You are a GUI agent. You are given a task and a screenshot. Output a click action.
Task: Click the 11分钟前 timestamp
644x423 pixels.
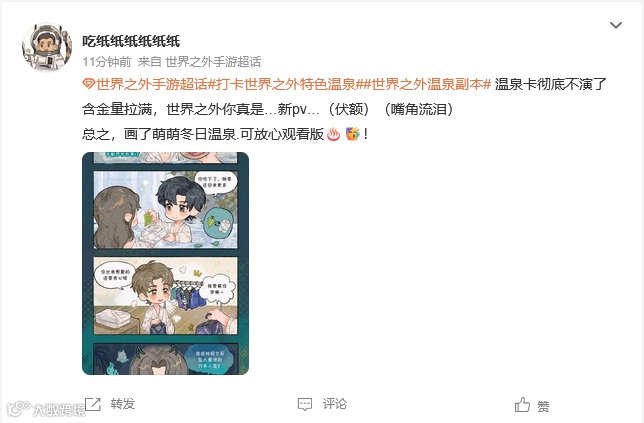(x=106, y=62)
